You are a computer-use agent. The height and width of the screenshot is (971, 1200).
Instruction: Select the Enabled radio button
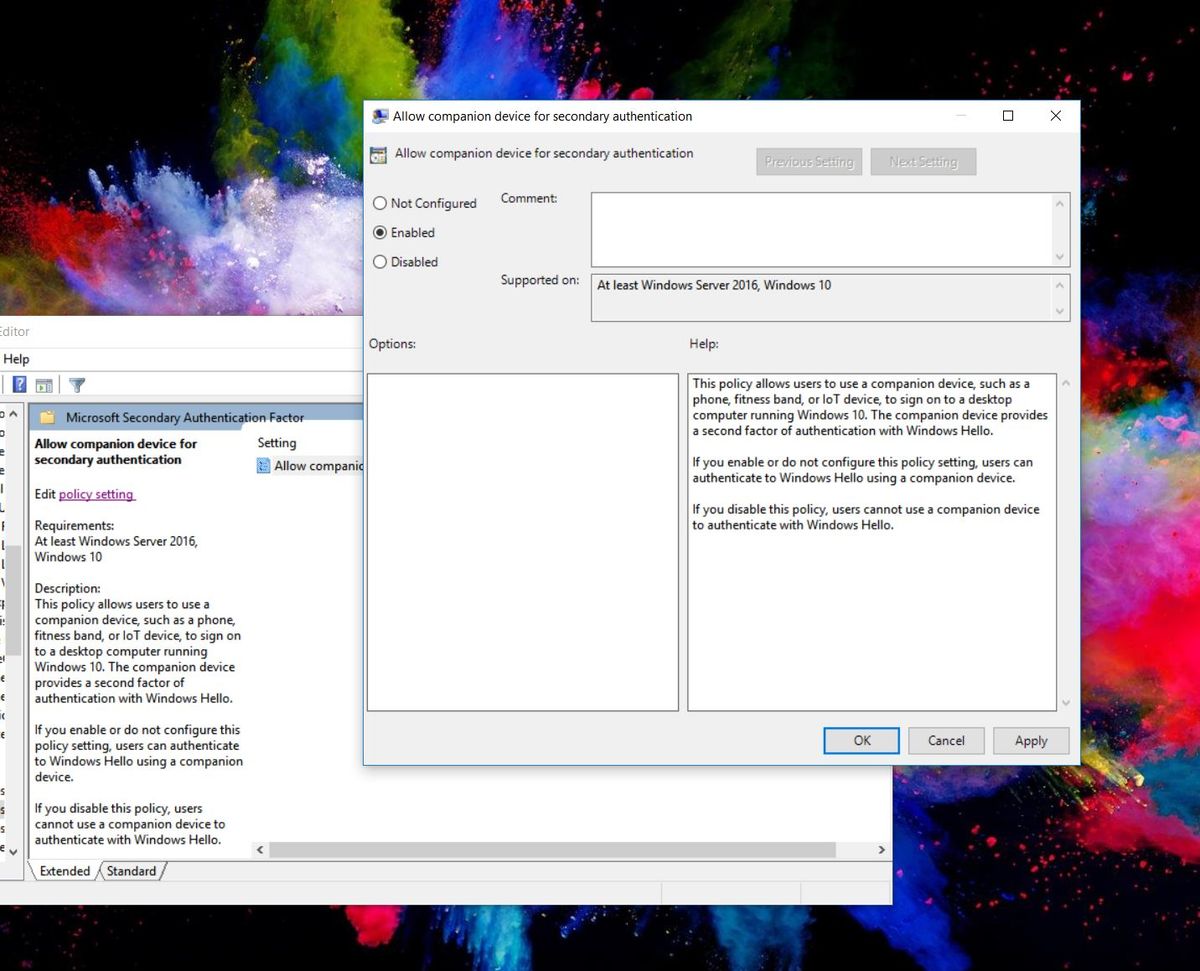coord(380,232)
